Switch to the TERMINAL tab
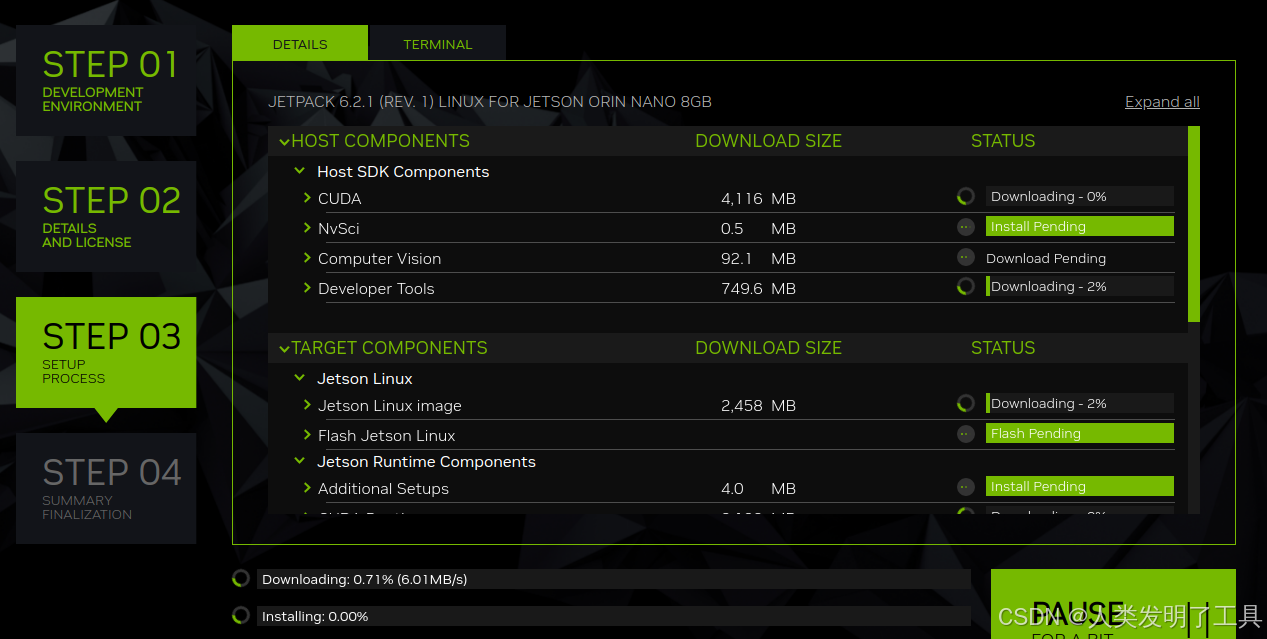Image resolution: width=1267 pixels, height=639 pixels. [438, 44]
